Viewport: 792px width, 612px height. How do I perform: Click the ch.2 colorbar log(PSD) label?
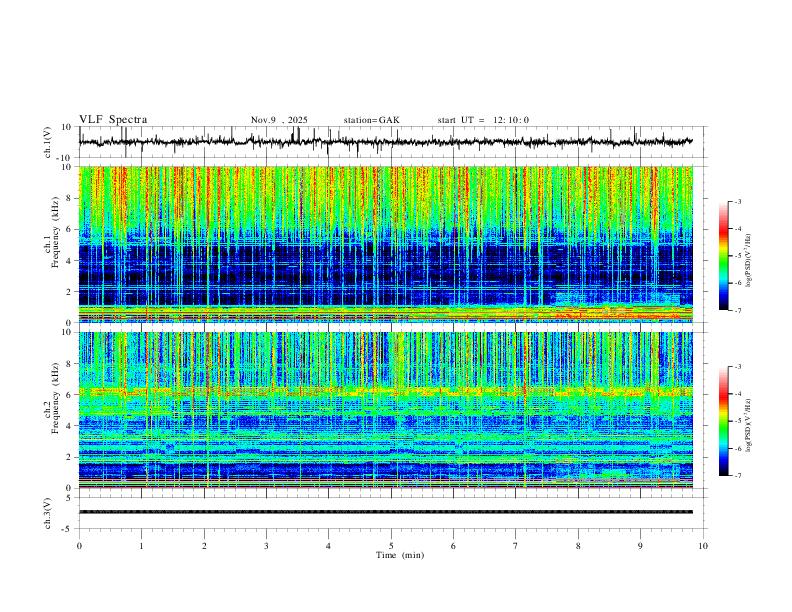[748, 425]
